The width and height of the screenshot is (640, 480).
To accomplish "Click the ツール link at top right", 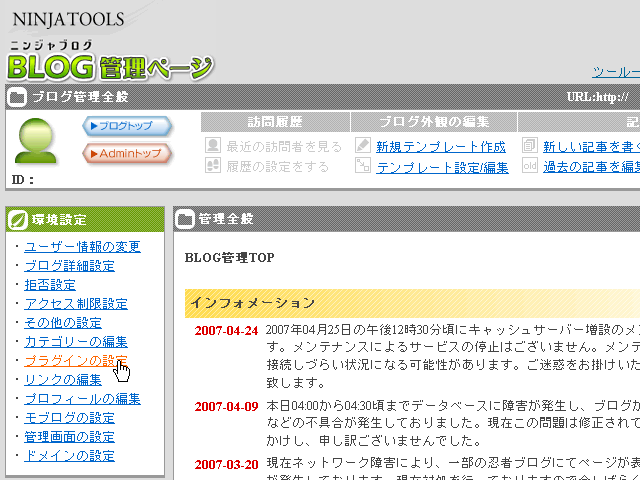I will coord(616,72).
